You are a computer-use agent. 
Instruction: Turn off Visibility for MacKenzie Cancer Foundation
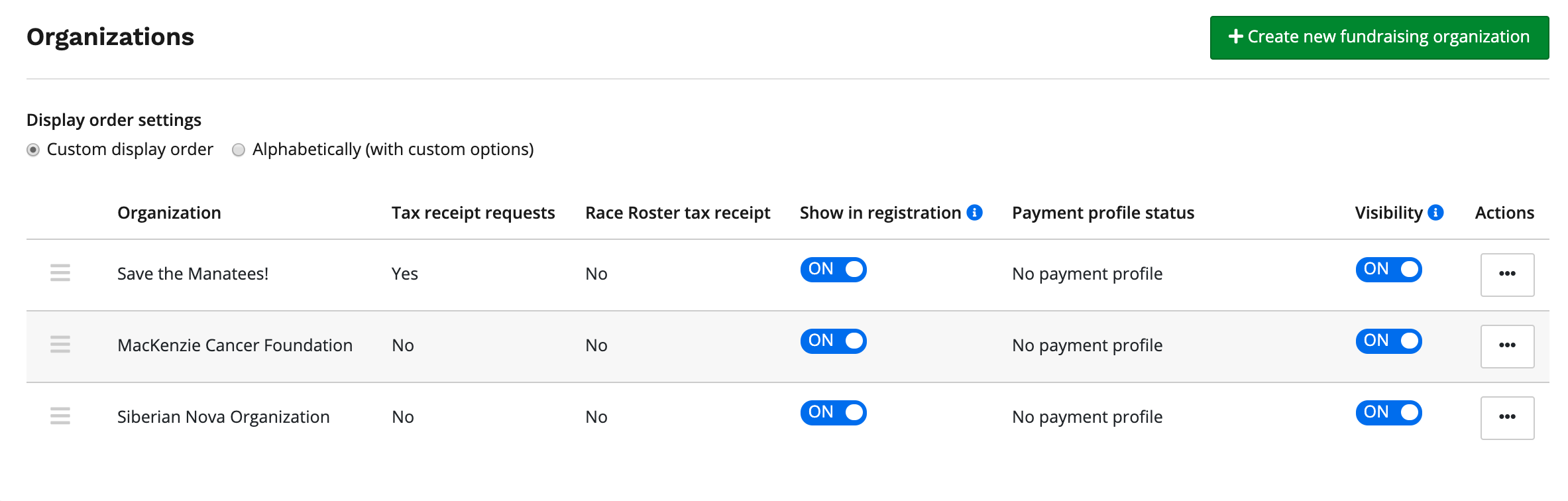(x=1388, y=341)
